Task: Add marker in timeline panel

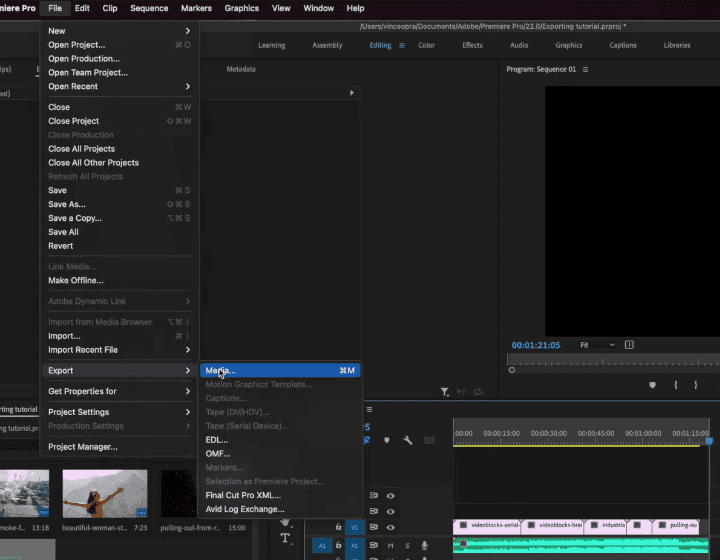Action: 387,440
